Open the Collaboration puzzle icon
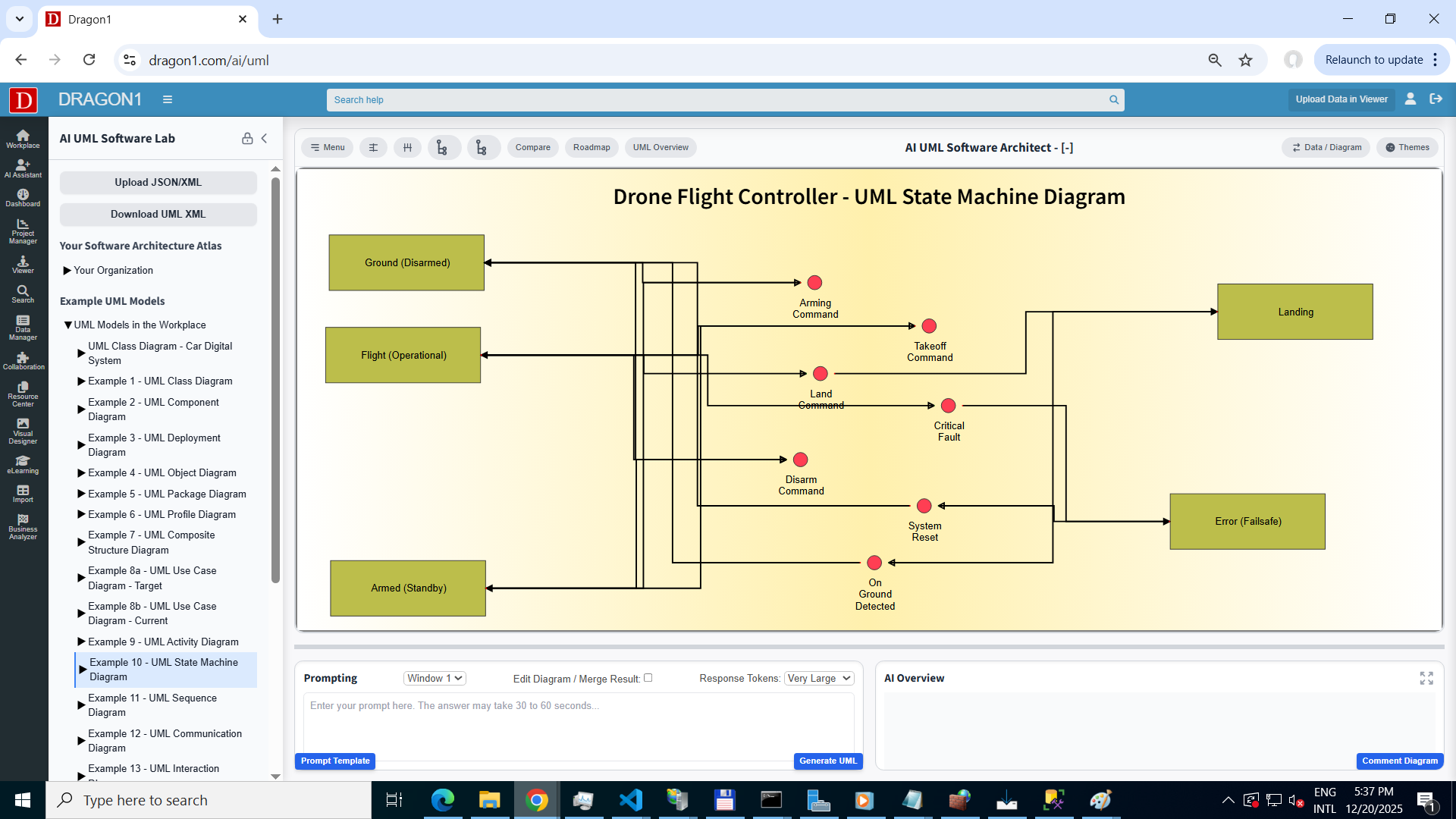 (x=23, y=362)
